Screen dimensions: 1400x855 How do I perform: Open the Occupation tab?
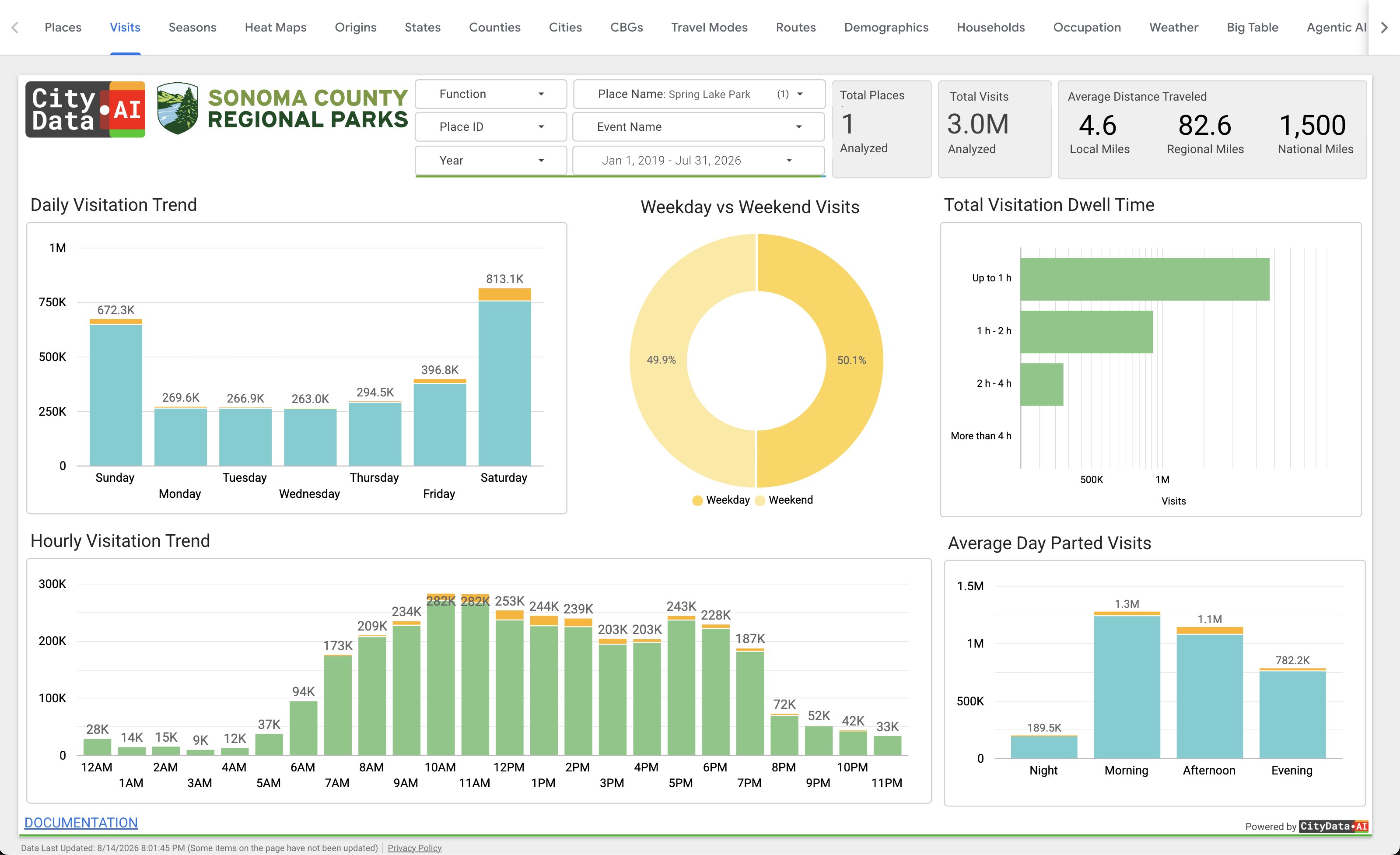click(1088, 27)
